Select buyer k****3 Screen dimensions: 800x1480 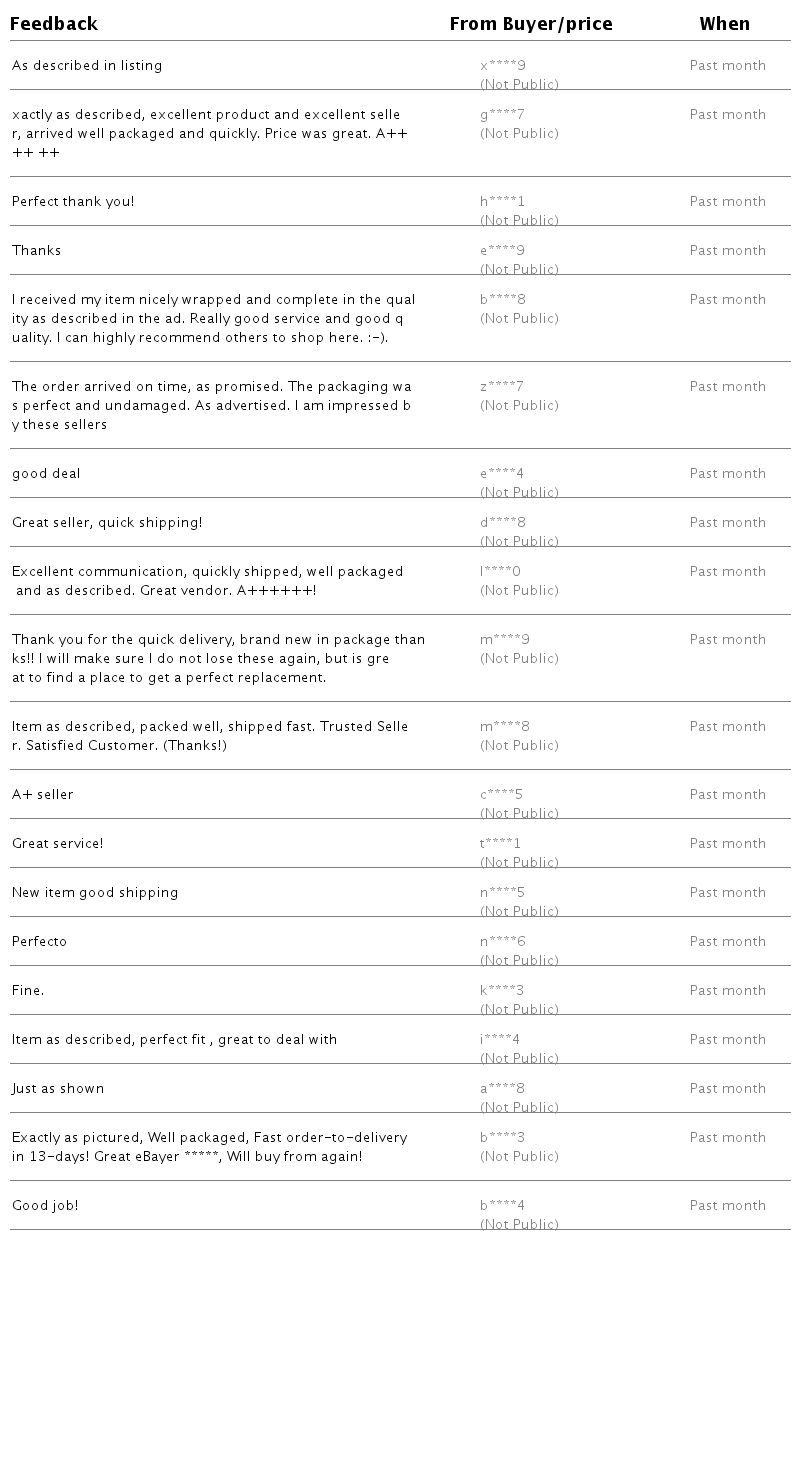[x=502, y=991]
